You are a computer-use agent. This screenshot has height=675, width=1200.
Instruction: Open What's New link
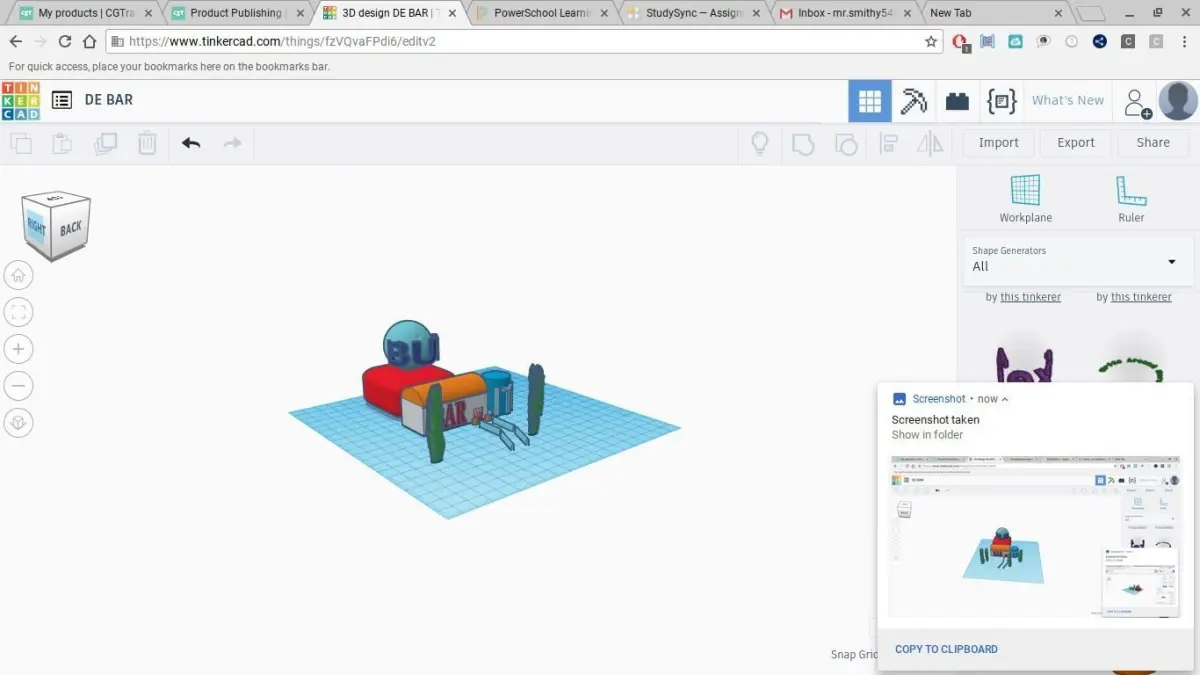point(1068,100)
